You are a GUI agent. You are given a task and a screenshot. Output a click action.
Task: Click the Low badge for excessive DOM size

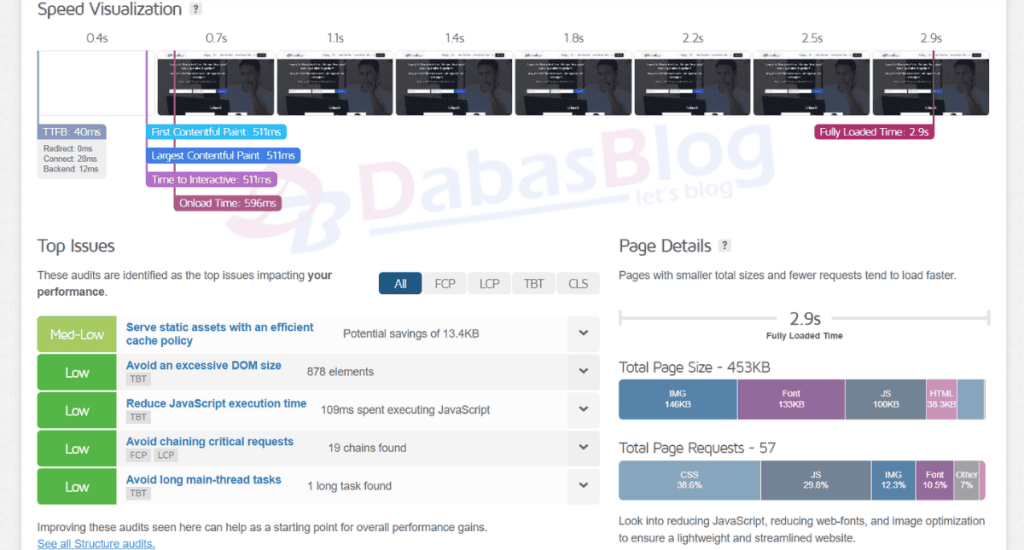click(77, 372)
